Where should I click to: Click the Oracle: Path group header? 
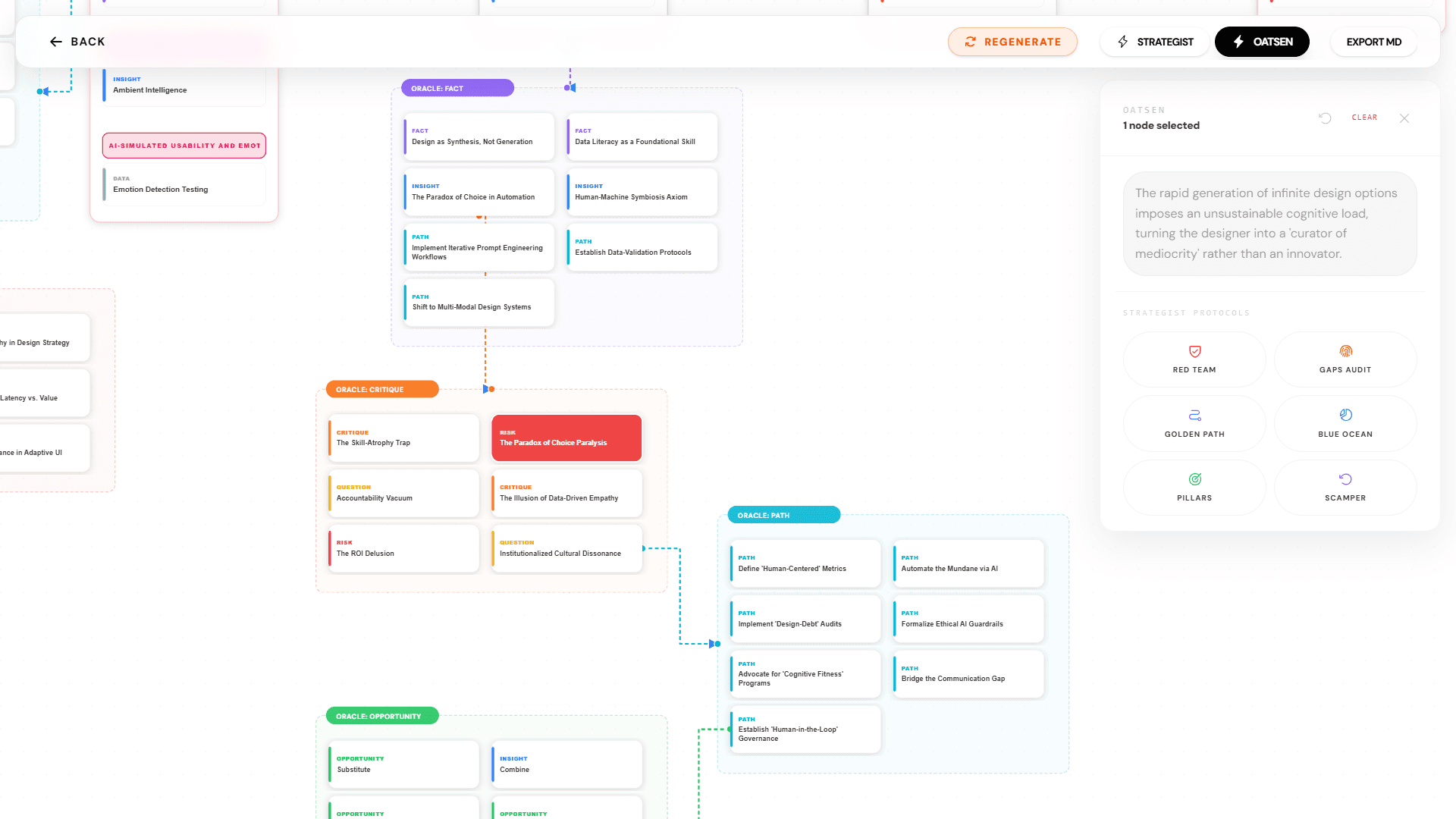click(x=783, y=515)
